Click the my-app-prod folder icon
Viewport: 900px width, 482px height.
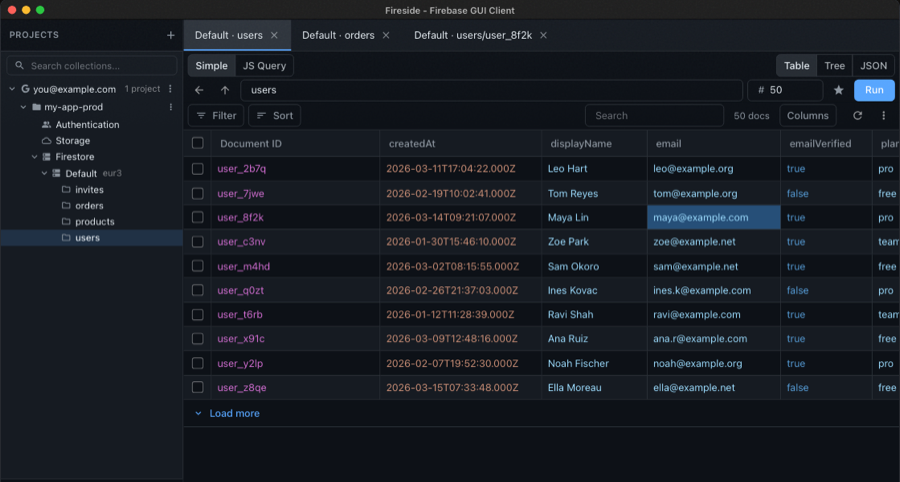click(x=37, y=107)
